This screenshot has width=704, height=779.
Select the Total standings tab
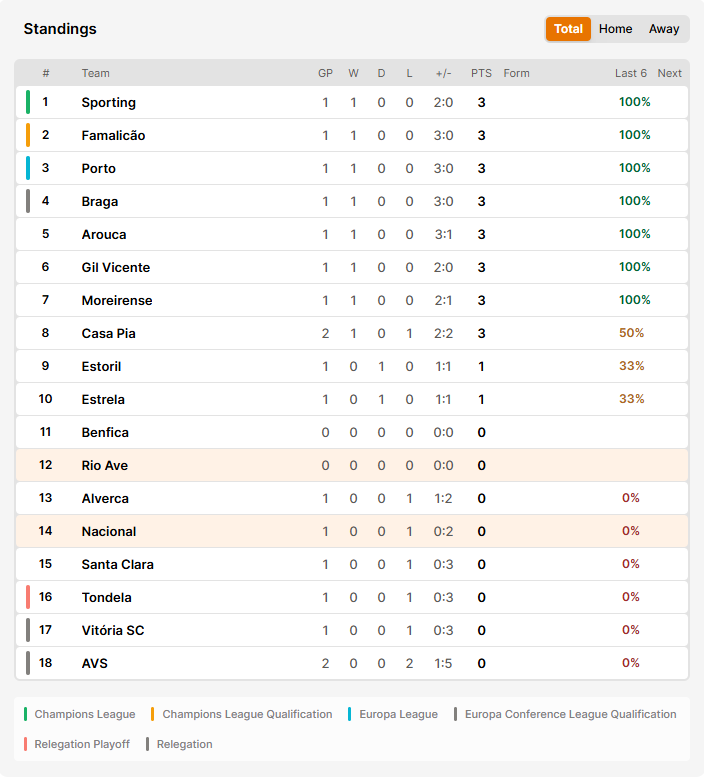[x=568, y=29]
